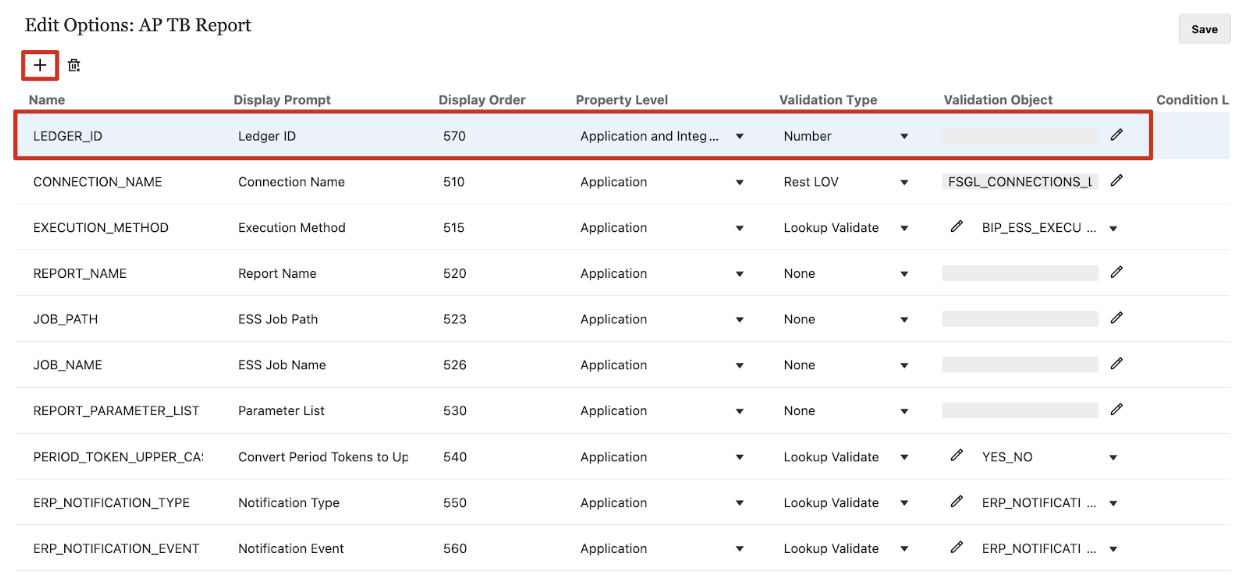Click the trash delete icon
1250x576 pixels.
point(74,66)
